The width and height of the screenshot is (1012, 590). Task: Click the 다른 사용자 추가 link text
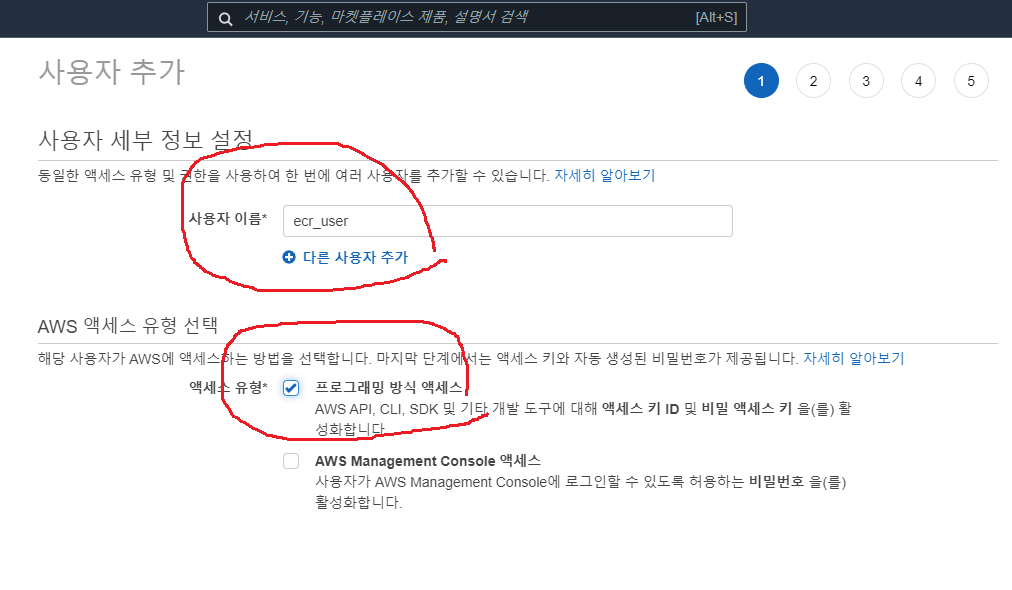click(355, 257)
